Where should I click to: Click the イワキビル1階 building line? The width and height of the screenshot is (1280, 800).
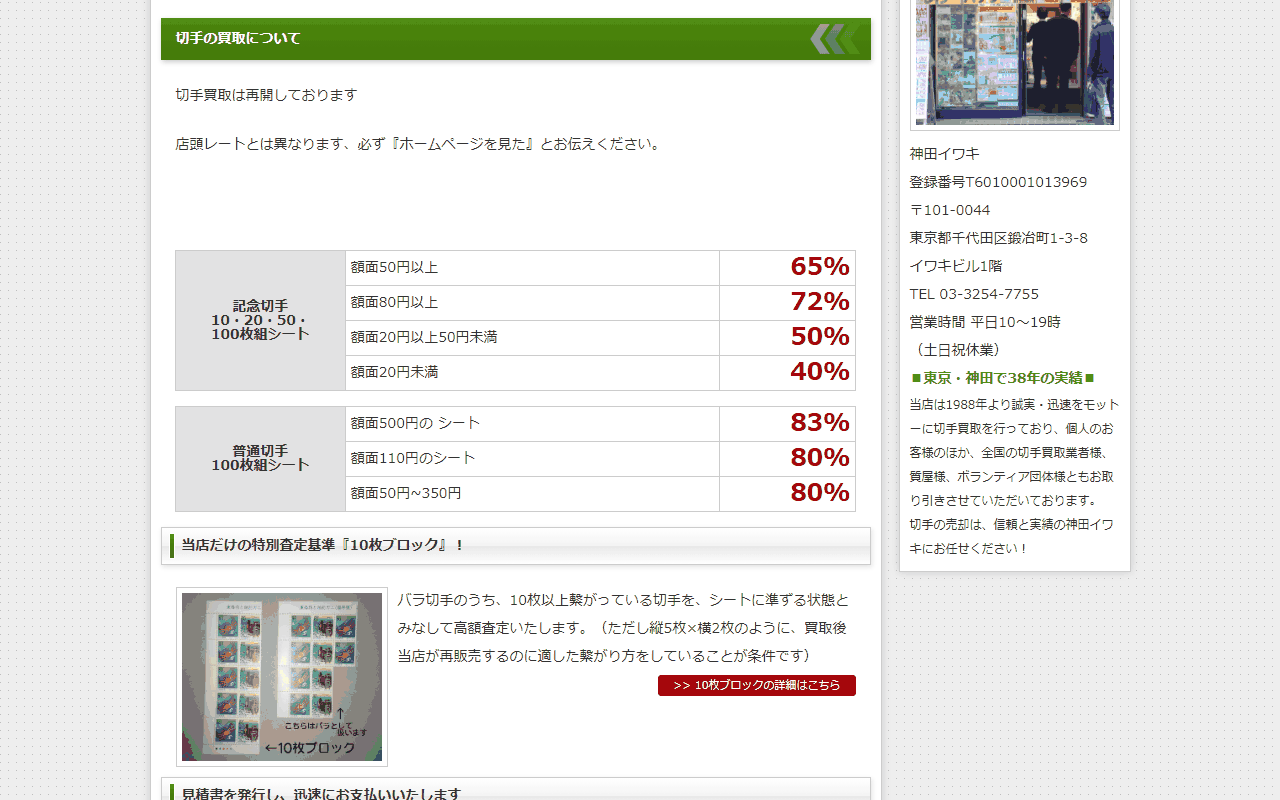click(x=956, y=266)
